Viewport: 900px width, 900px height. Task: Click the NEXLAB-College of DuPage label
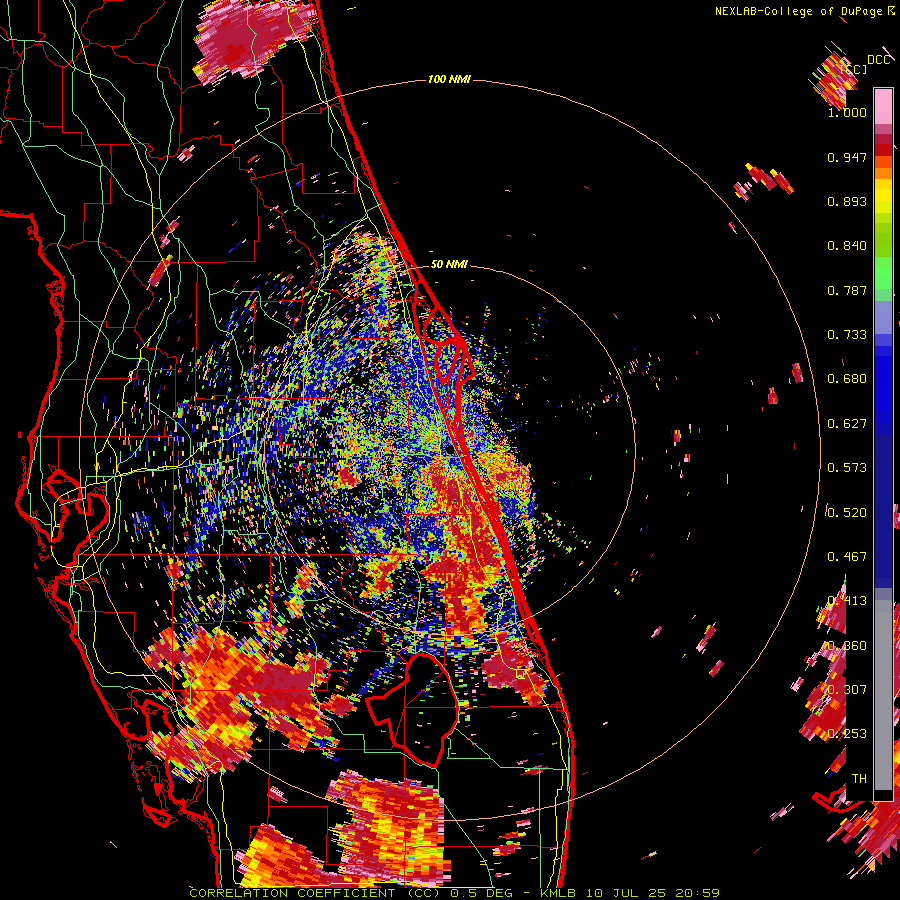(x=798, y=11)
